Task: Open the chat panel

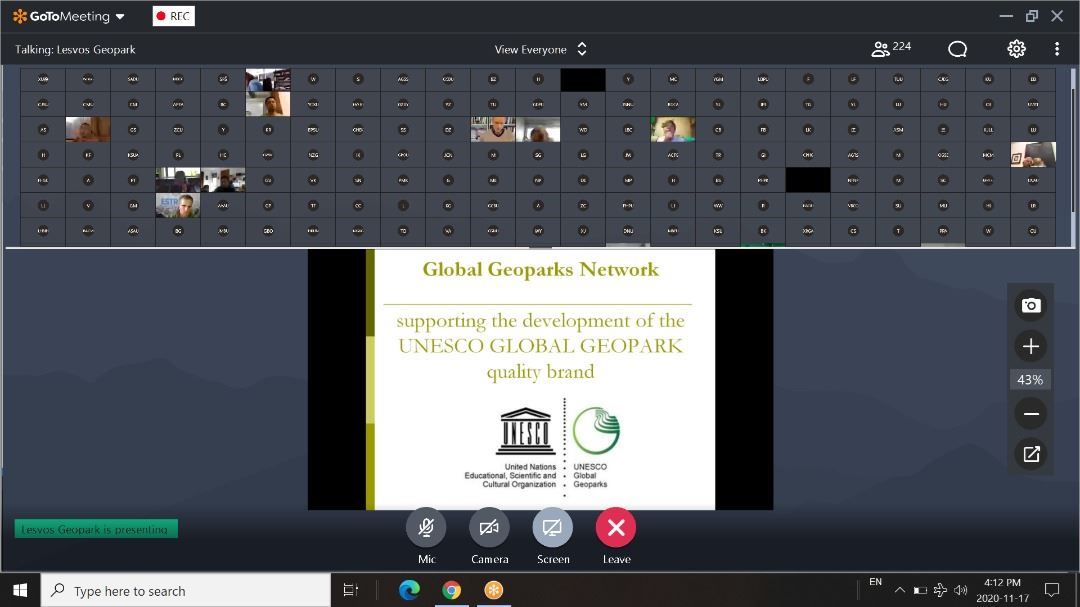Action: 957,49
